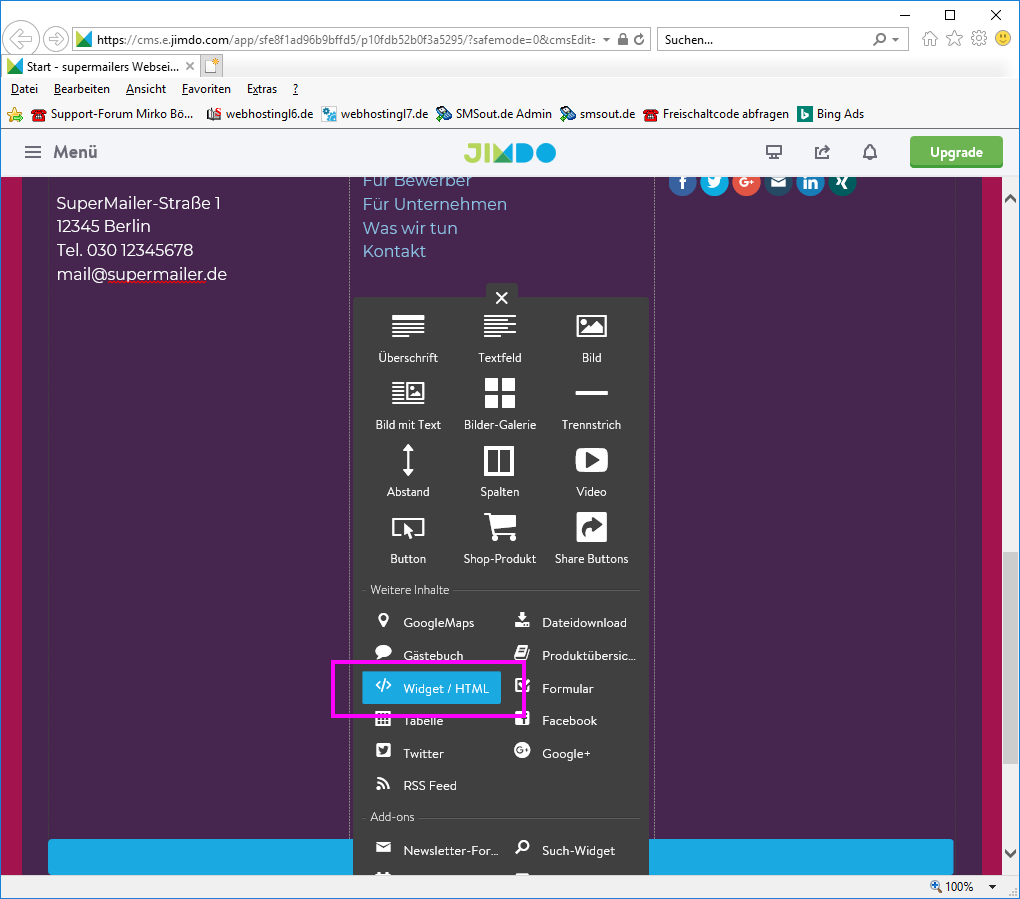Follow the Kontakt footer link
This screenshot has width=1020, height=899.
(394, 251)
